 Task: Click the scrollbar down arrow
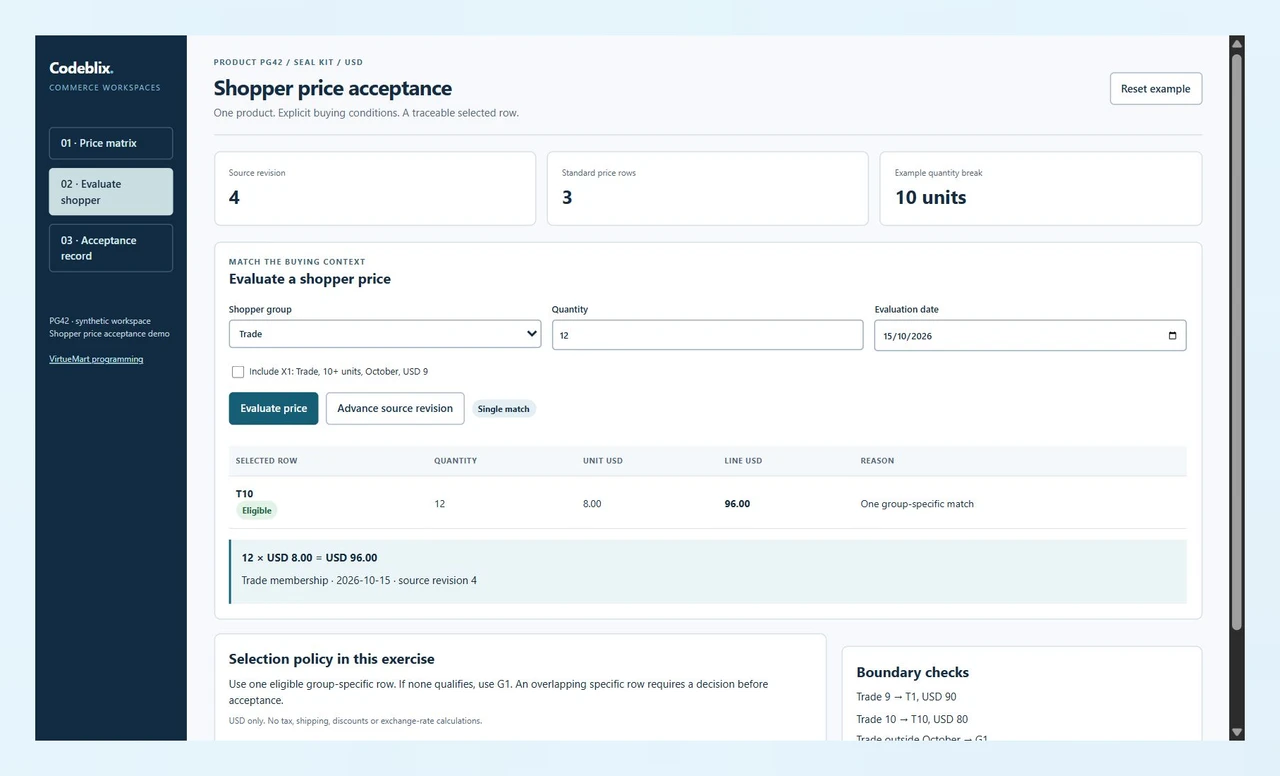pos(1237,733)
